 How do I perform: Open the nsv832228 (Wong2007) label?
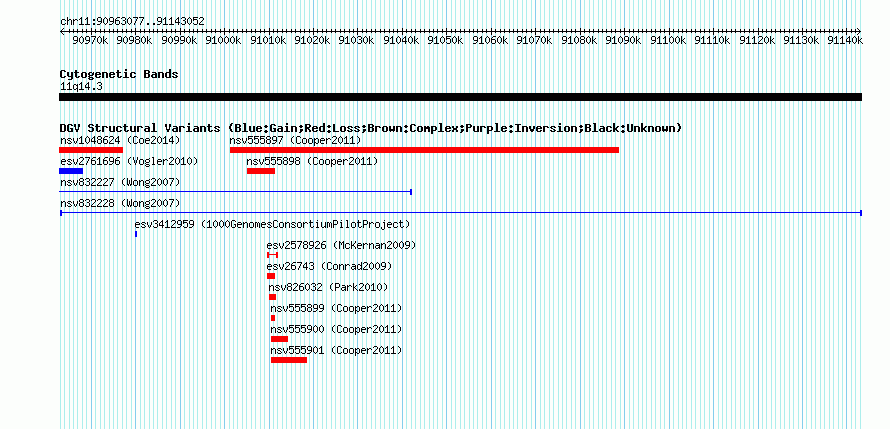[120, 203]
